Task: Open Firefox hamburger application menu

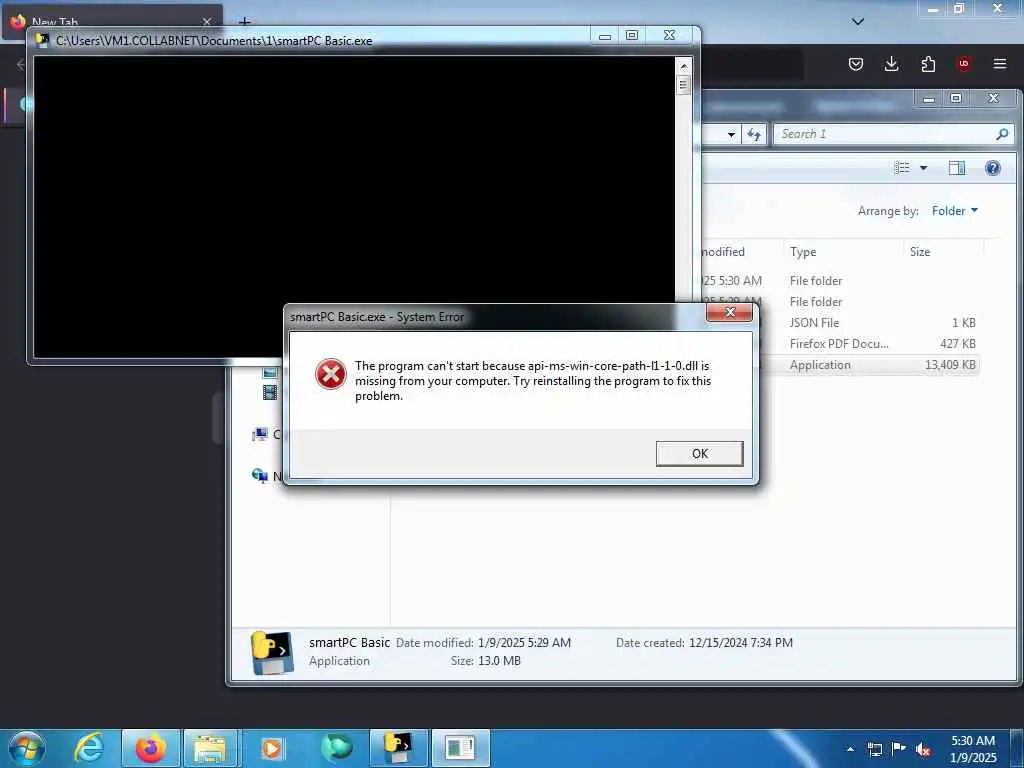Action: click(1000, 64)
